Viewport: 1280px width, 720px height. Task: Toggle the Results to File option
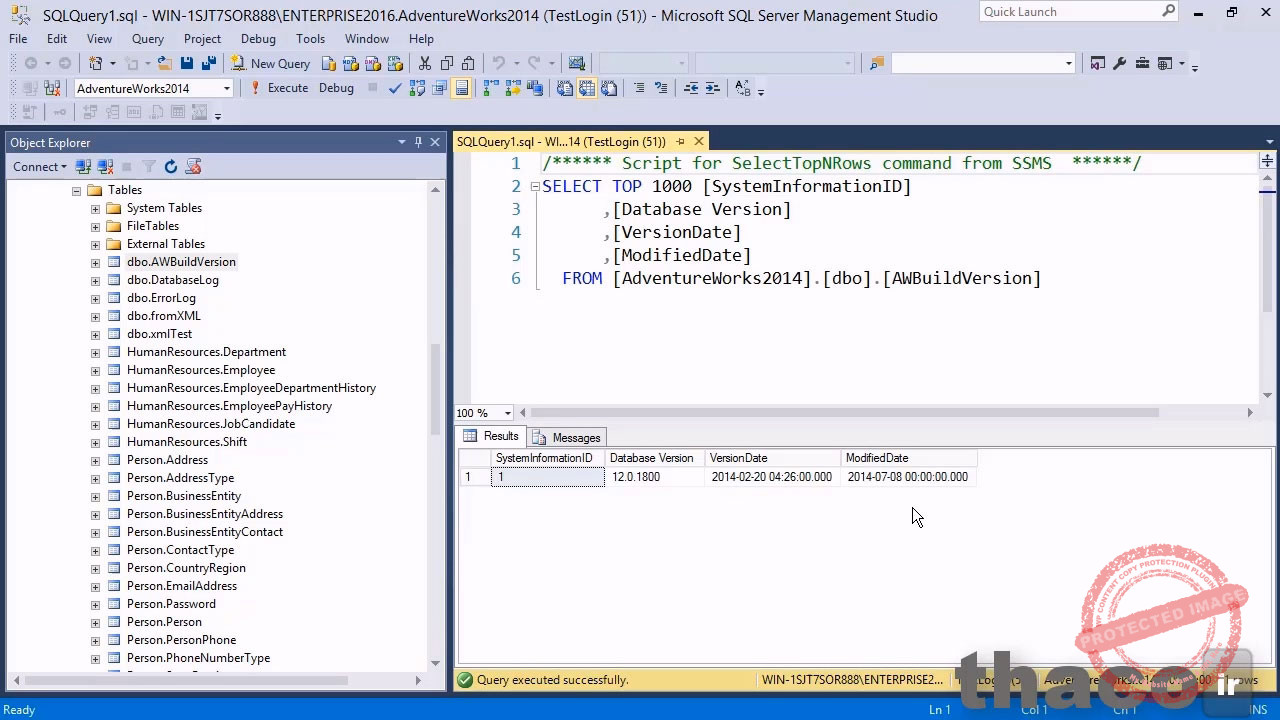[609, 88]
